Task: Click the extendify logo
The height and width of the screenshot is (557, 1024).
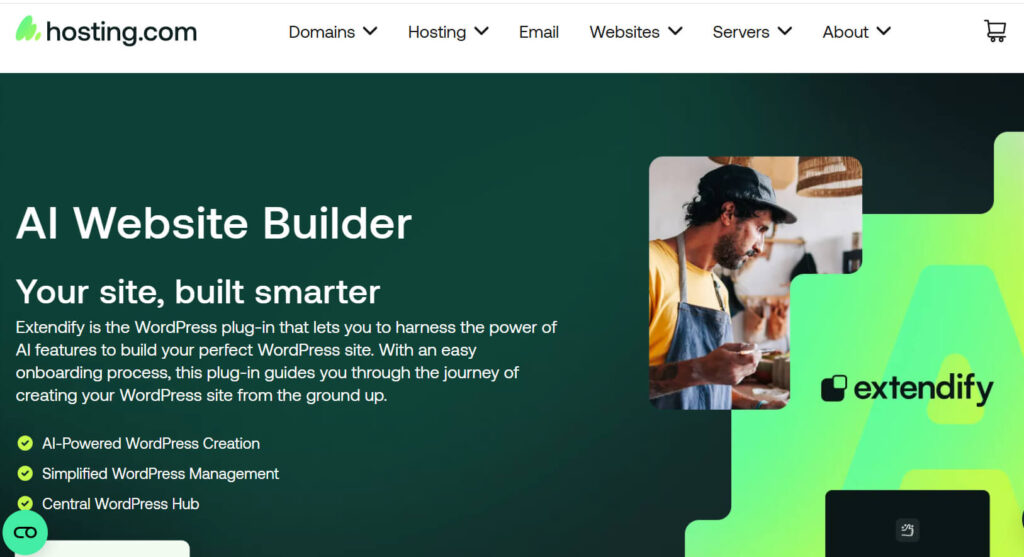Action: [x=907, y=389]
